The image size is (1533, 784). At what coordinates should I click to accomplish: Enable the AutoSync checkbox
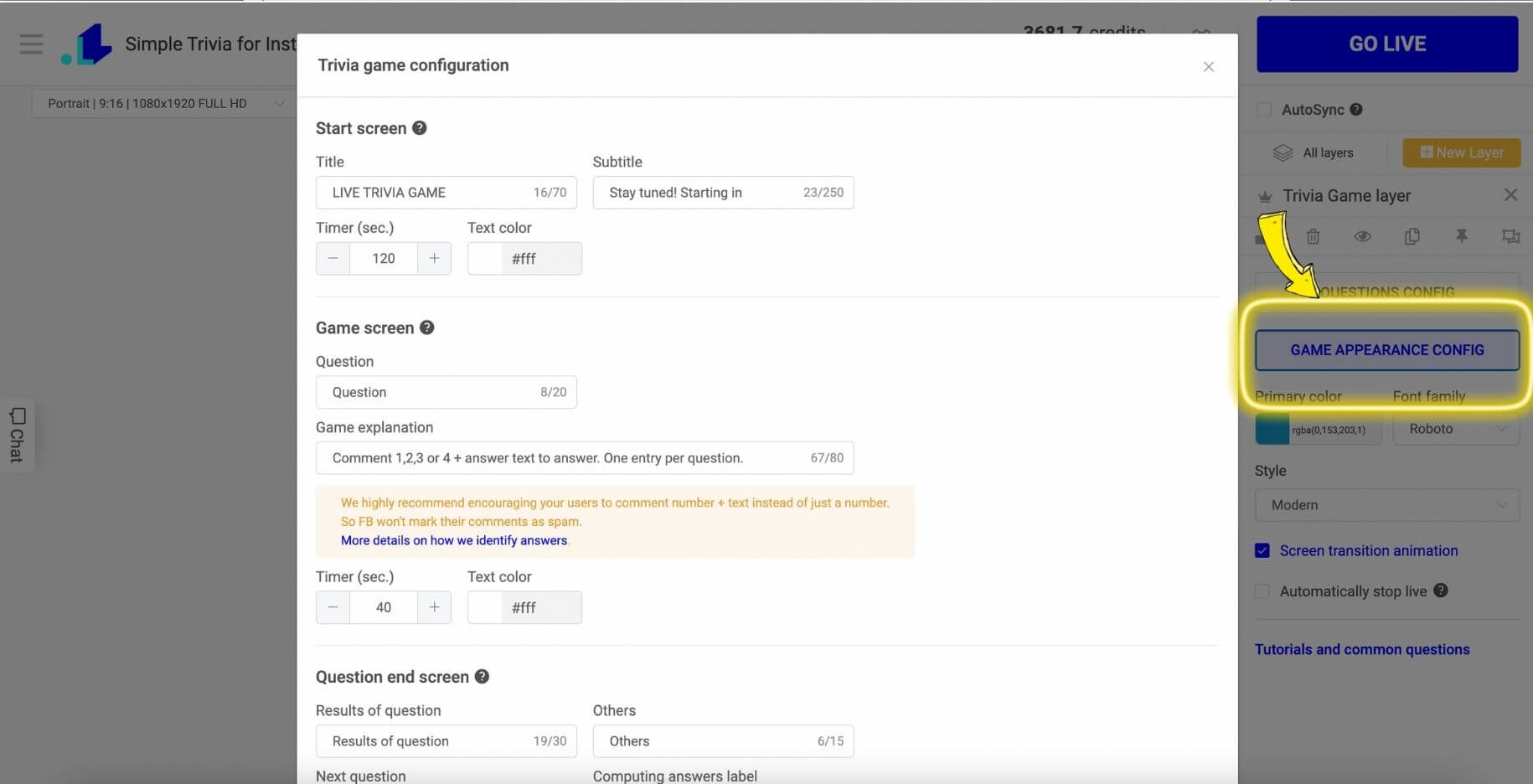1264,110
